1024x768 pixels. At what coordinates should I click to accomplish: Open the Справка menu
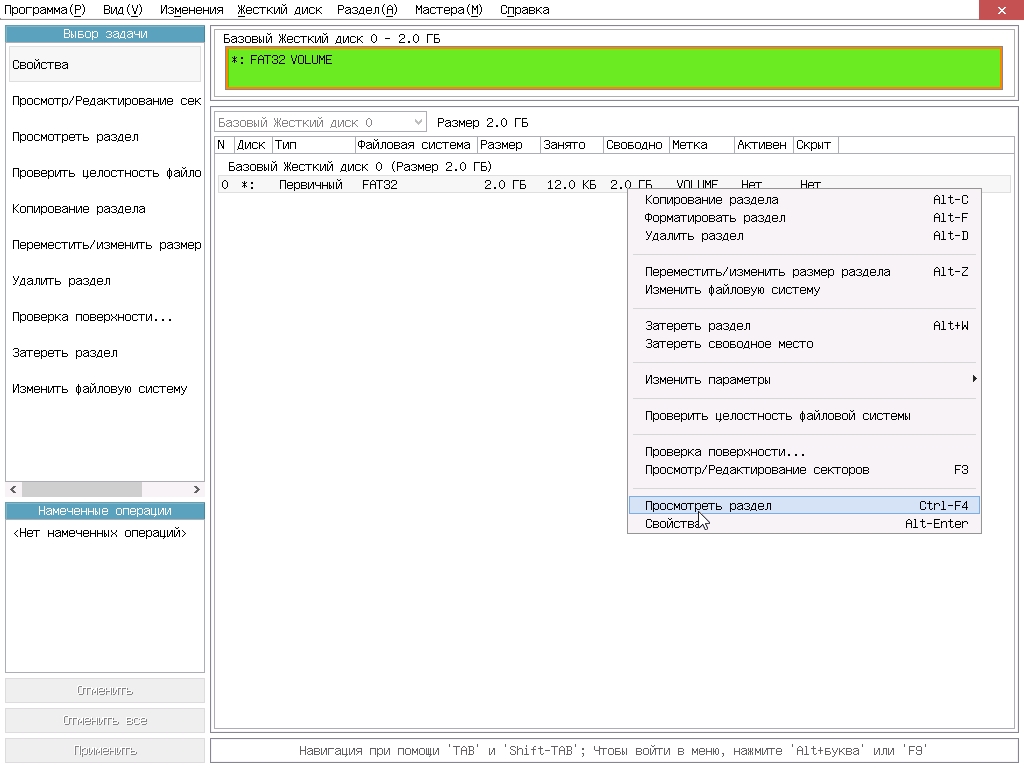[524, 10]
